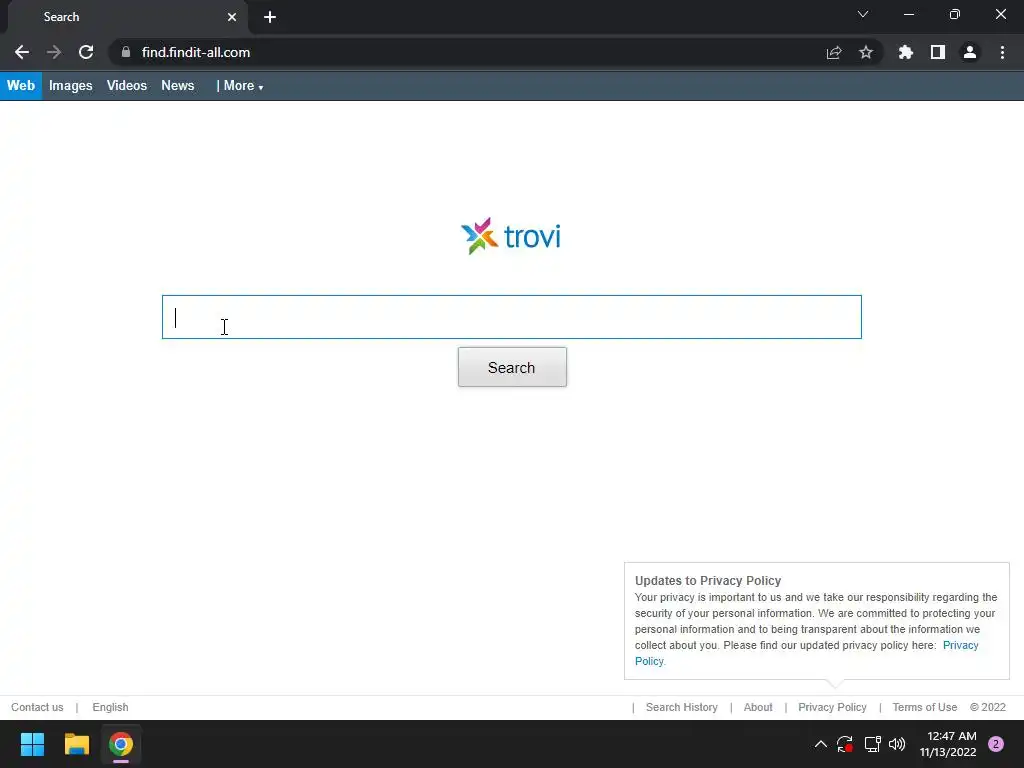Bookmark this tab with star
This screenshot has height=768, width=1024.
pyautogui.click(x=866, y=52)
